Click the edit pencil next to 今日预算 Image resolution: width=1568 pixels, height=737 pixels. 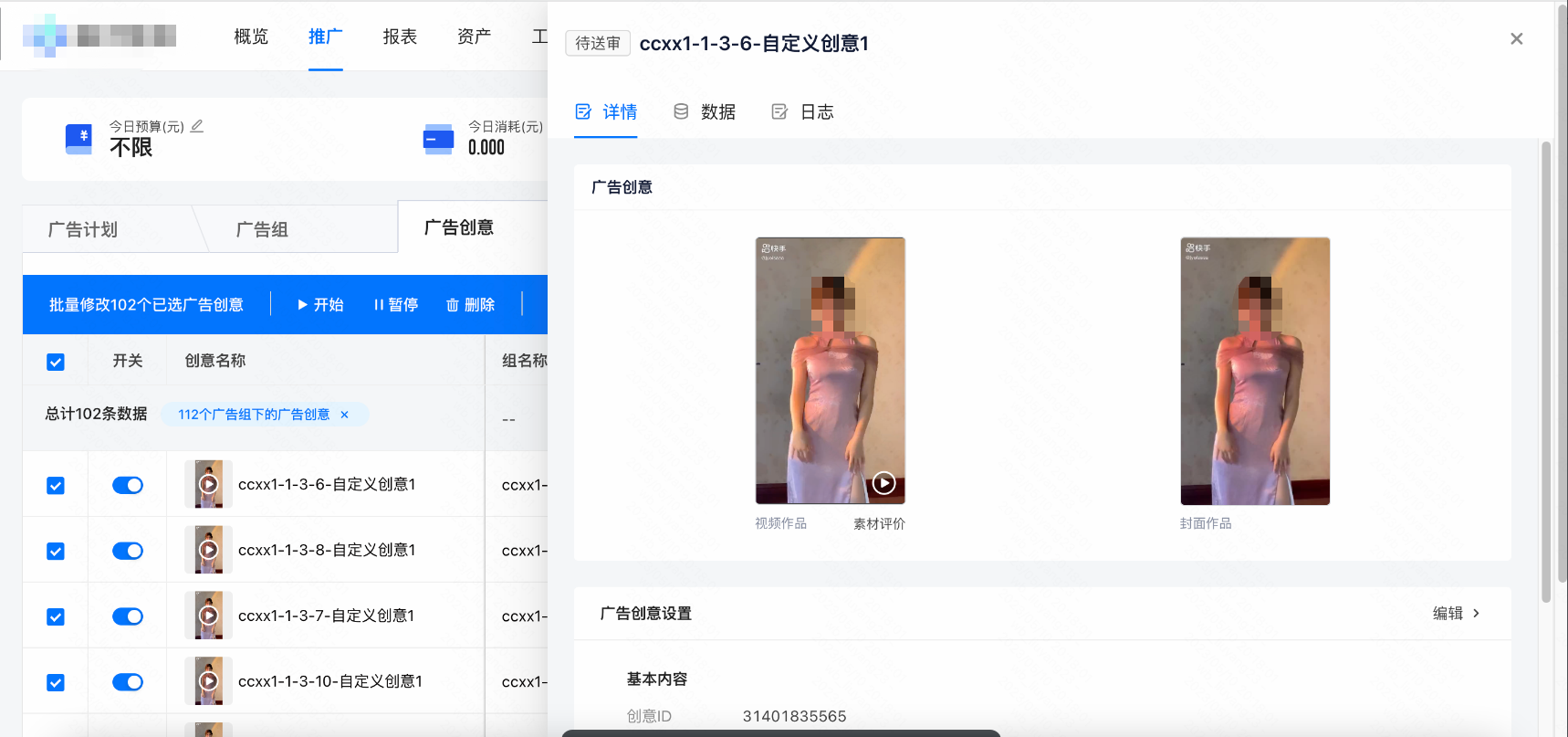point(196,126)
